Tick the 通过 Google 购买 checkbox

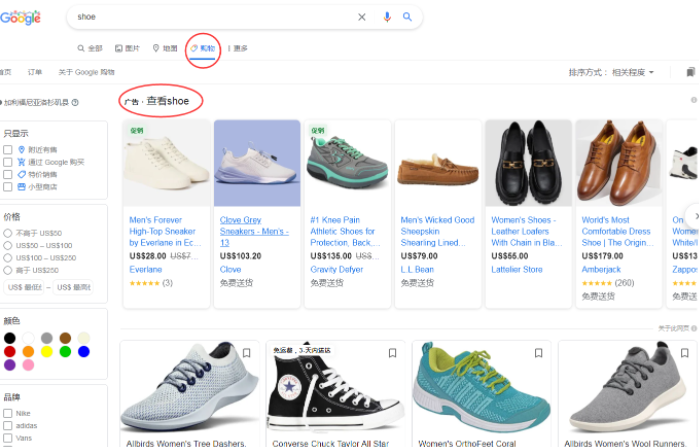8,162
